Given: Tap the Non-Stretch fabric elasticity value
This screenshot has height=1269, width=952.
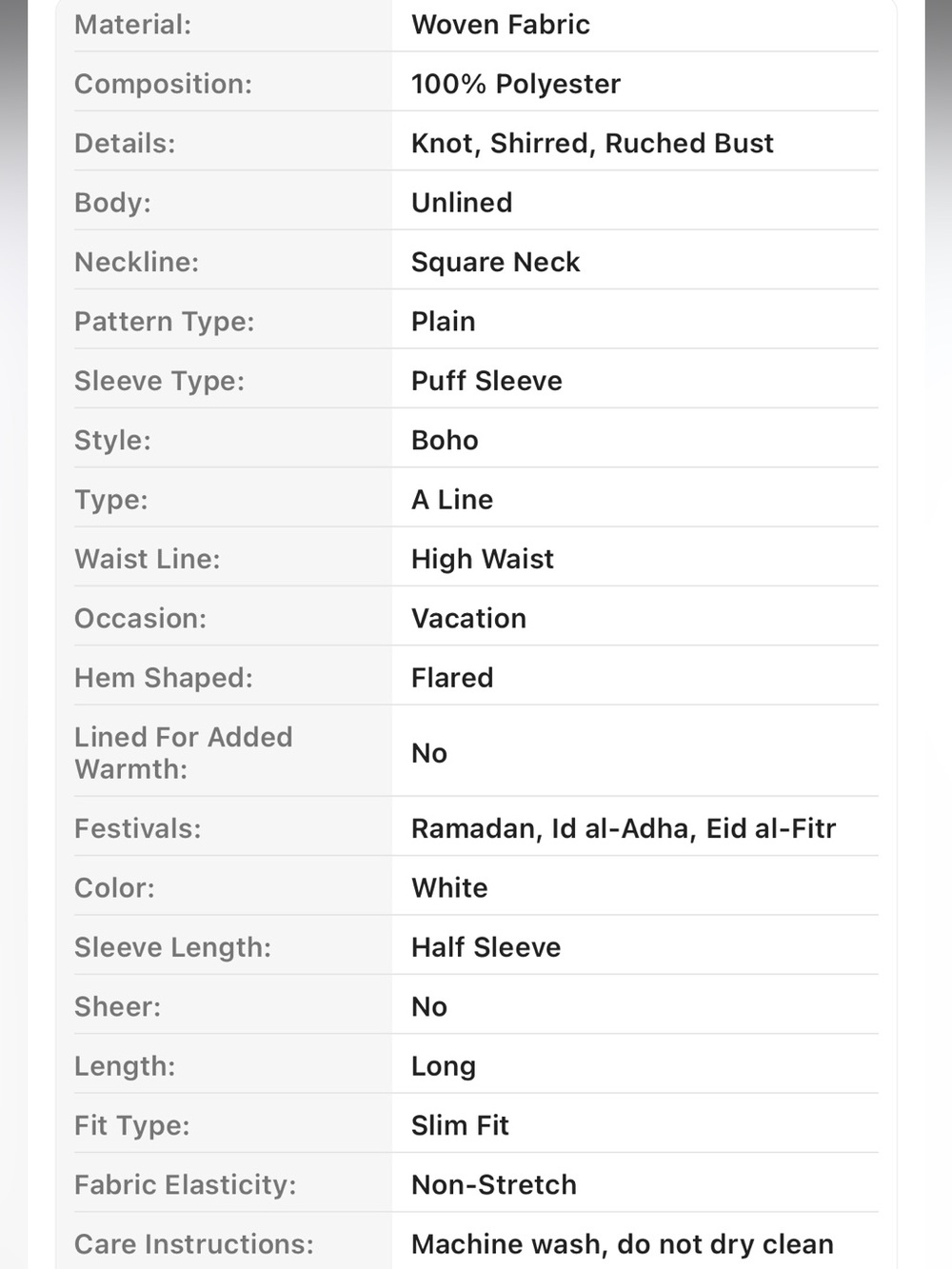Looking at the screenshot, I should 494,1184.
